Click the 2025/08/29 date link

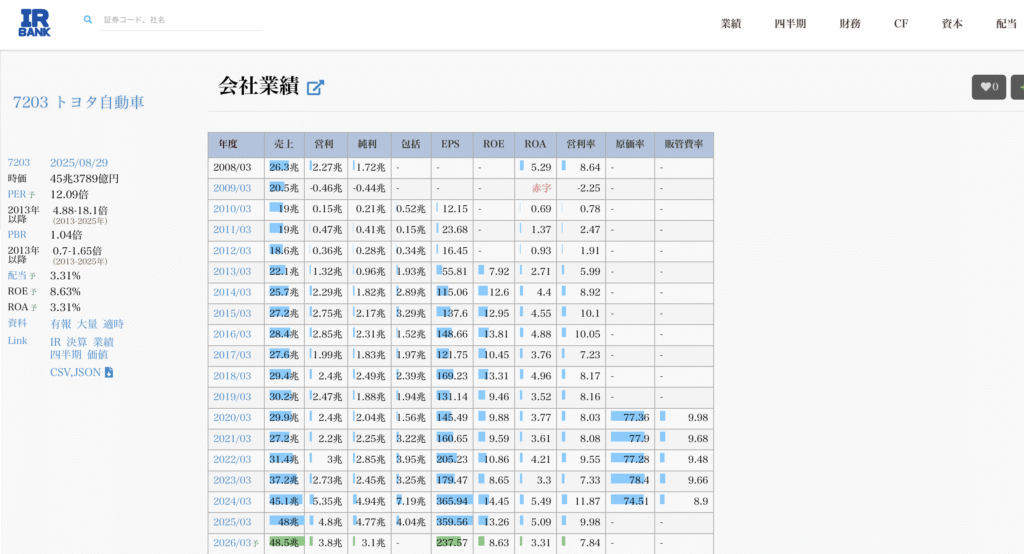79,163
